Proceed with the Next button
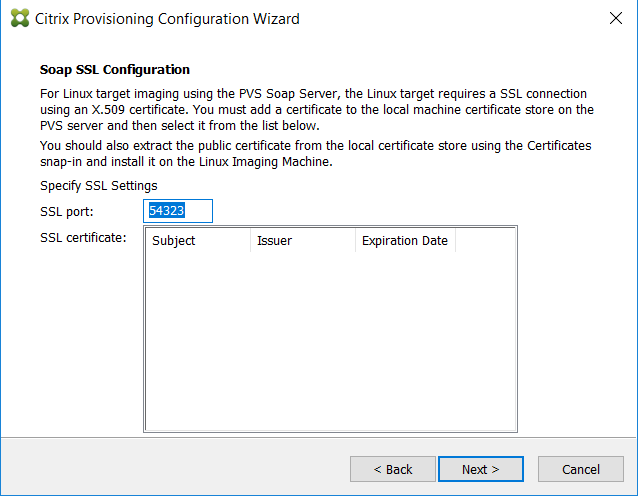This screenshot has width=640, height=497. pos(481,469)
